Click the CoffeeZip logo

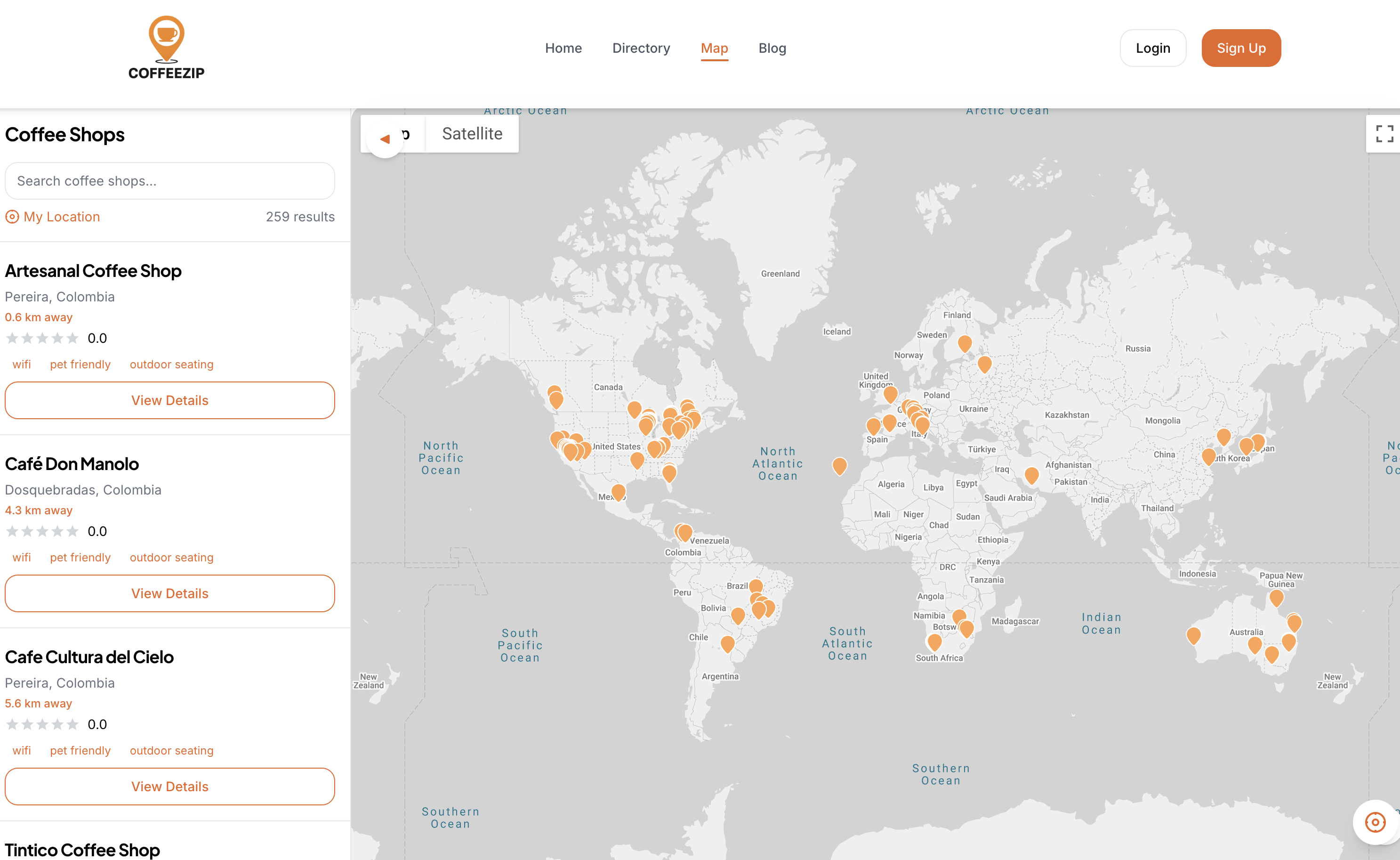166,48
